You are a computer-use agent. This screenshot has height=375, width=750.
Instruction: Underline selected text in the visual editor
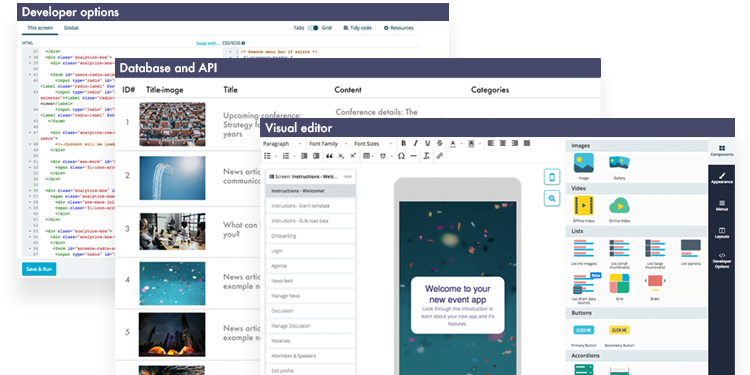click(x=427, y=143)
